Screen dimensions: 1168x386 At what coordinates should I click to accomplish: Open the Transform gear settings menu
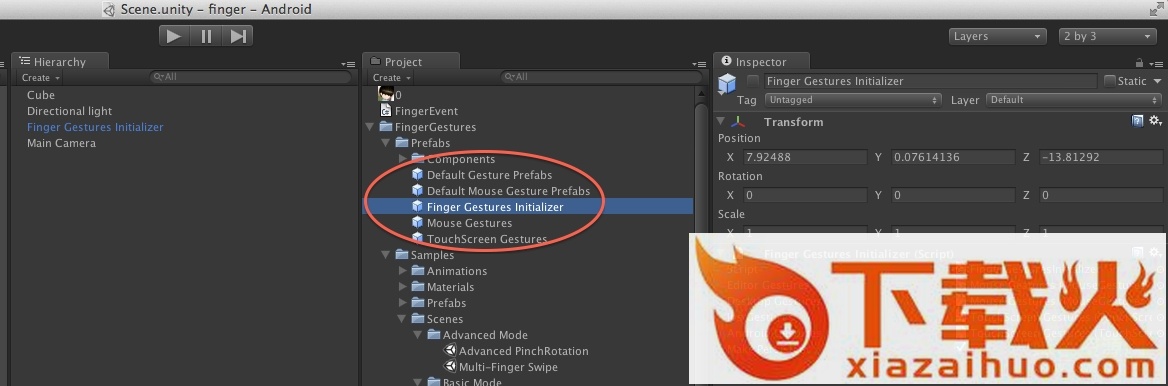pyautogui.click(x=1155, y=121)
